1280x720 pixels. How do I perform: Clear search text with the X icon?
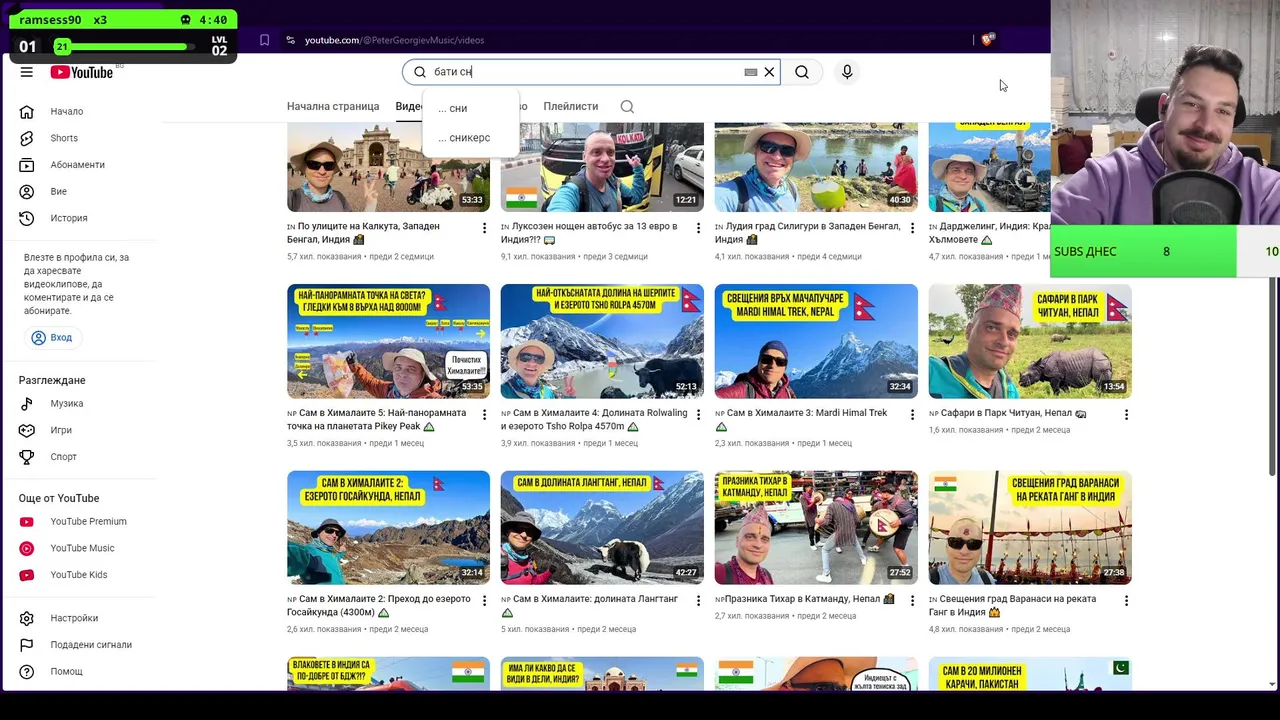point(769,72)
